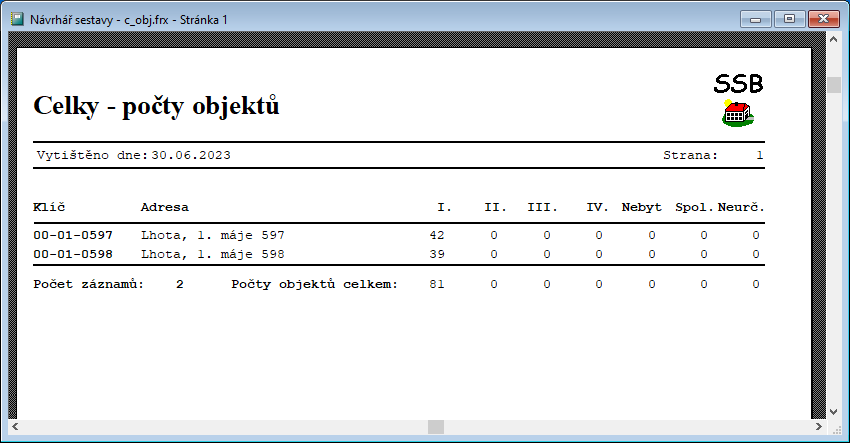Select the row key 00-01-0597
The width and height of the screenshot is (850, 443).
pos(72,235)
